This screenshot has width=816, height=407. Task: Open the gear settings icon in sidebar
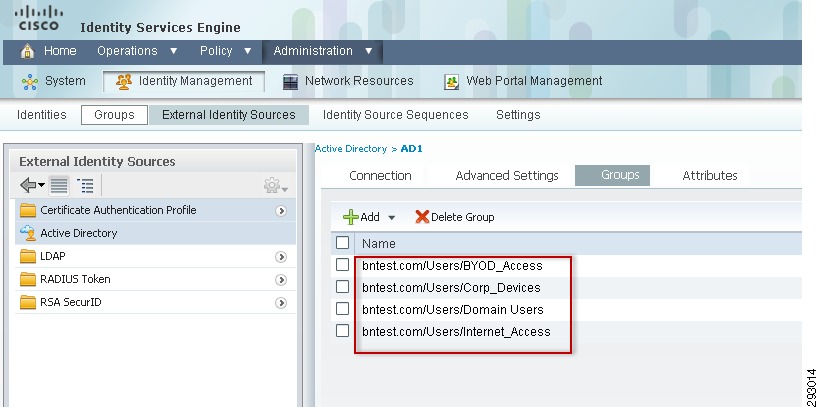272,185
